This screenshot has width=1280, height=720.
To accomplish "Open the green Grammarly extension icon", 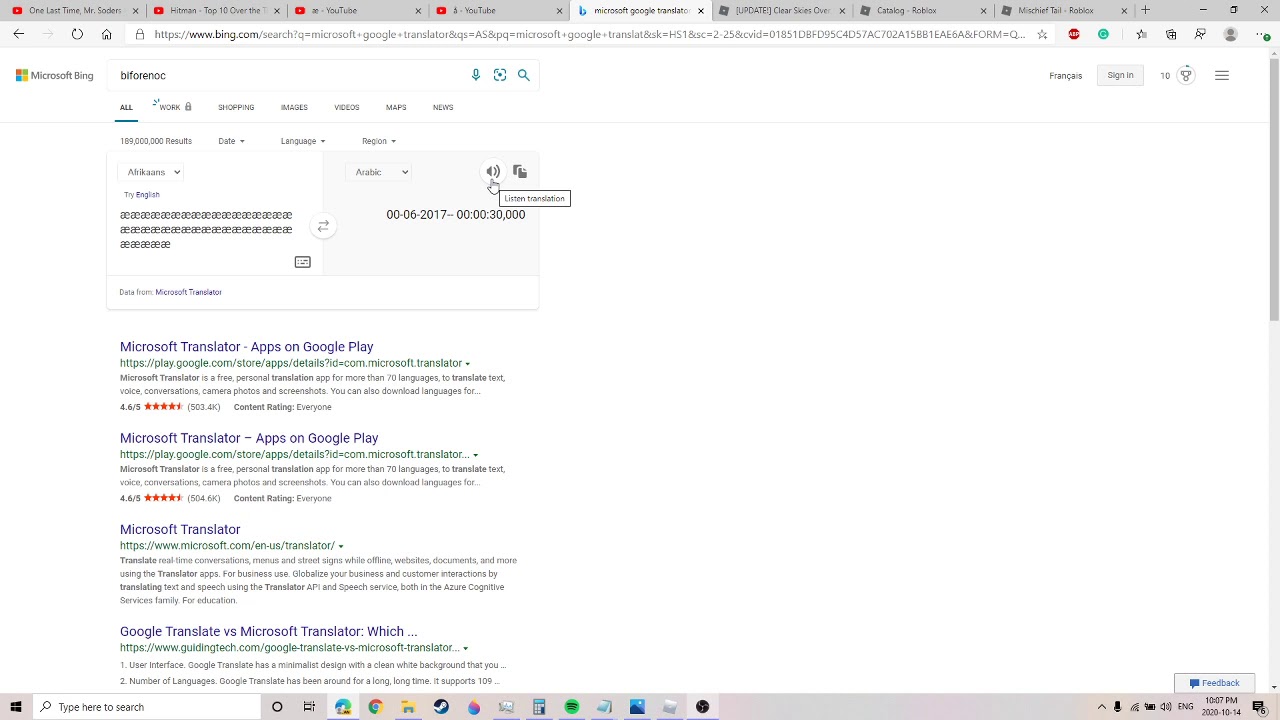I will click(1103, 34).
